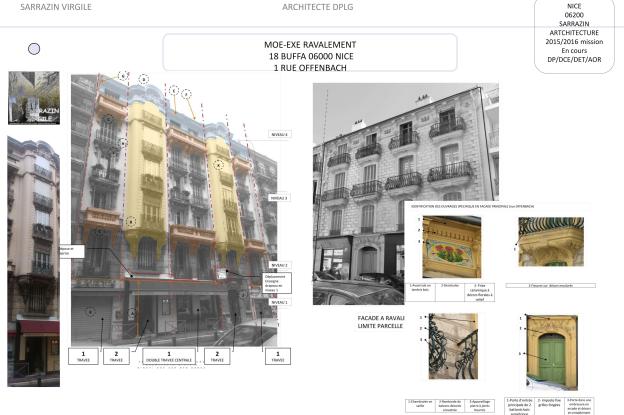
Task: Click the 06200 postal code
Action: tap(574, 15)
